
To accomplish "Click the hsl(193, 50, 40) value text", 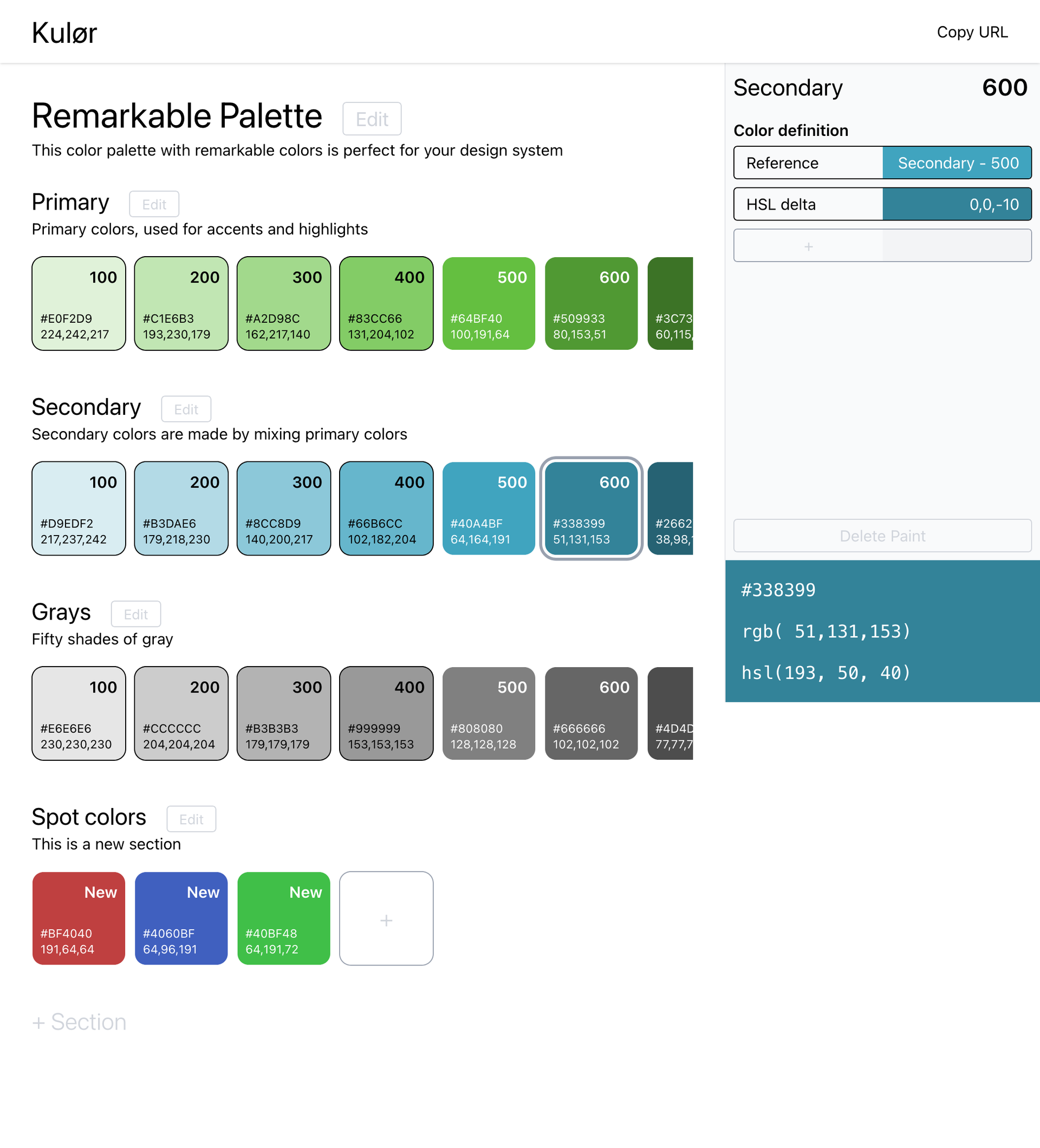I will click(825, 673).
